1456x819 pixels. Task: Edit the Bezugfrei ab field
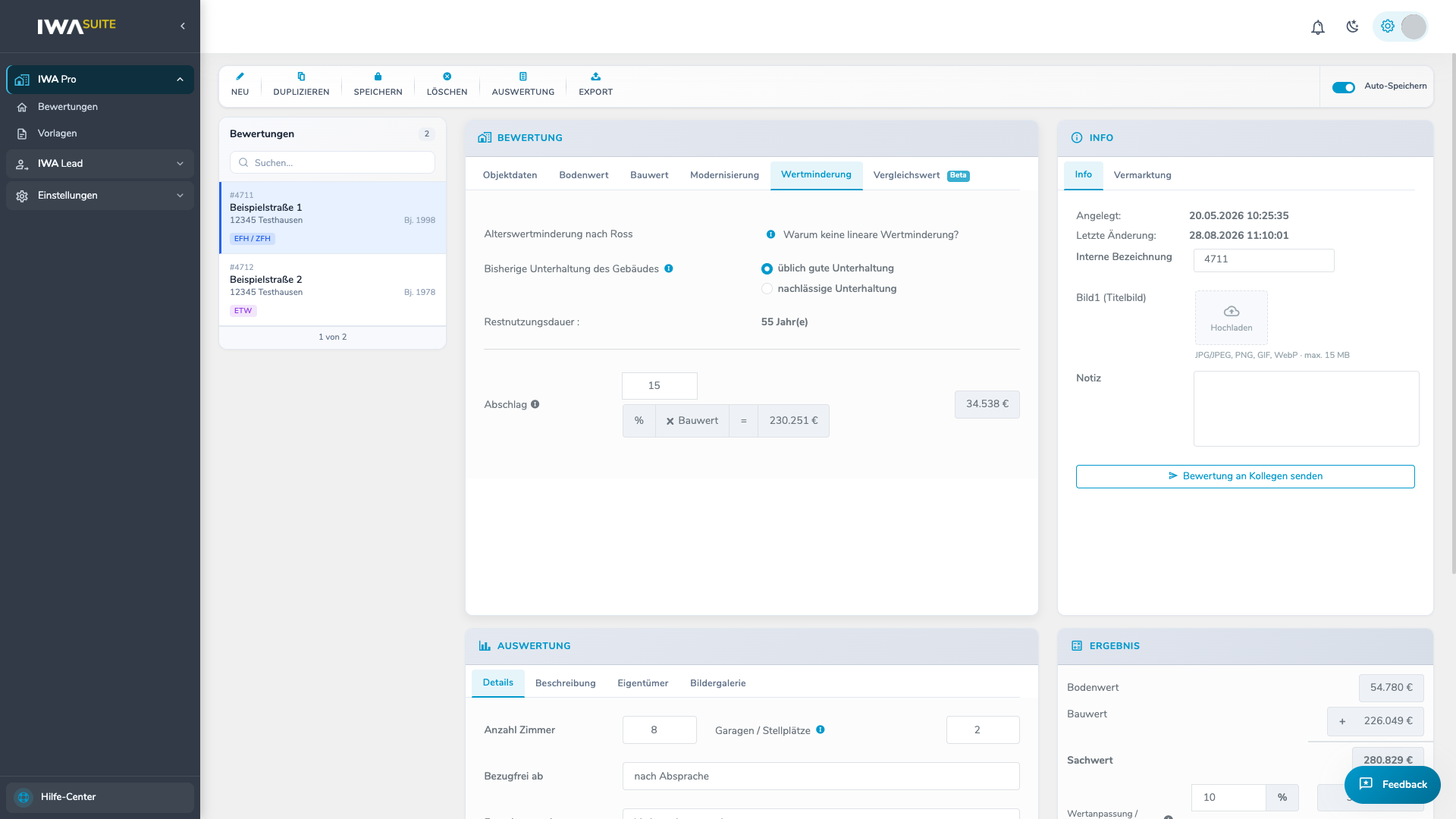[821, 777]
